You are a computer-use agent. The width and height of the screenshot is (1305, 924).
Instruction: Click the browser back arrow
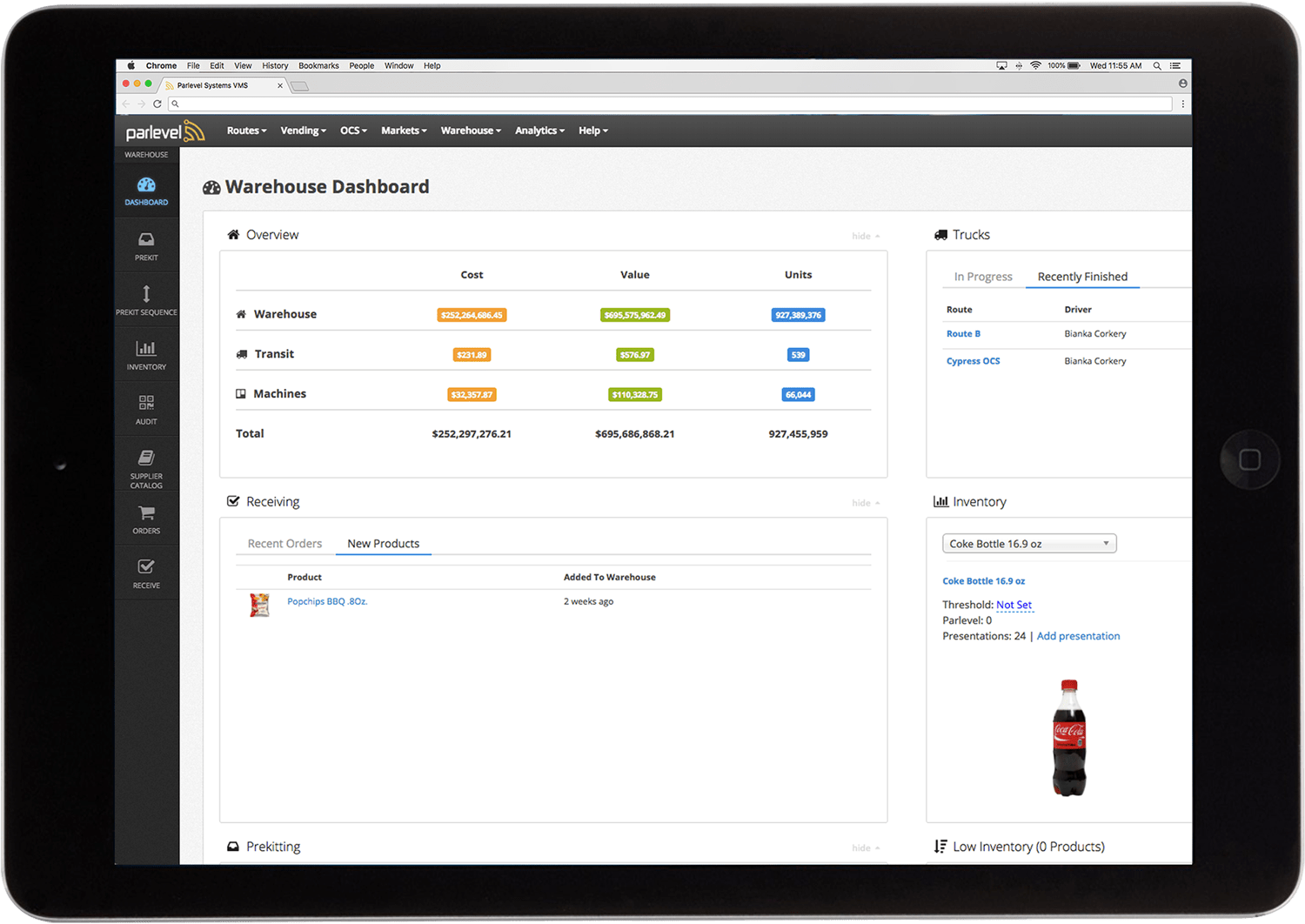tap(126, 104)
